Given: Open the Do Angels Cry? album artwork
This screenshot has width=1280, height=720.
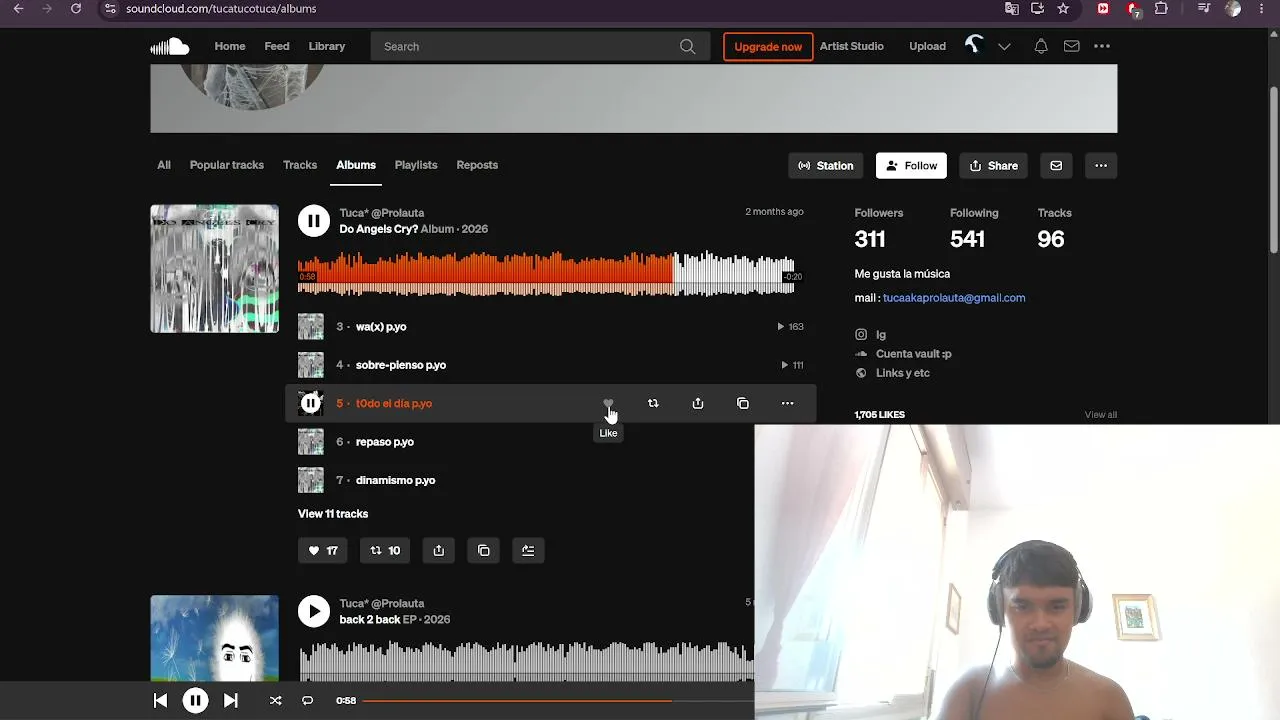Looking at the screenshot, I should click(215, 269).
